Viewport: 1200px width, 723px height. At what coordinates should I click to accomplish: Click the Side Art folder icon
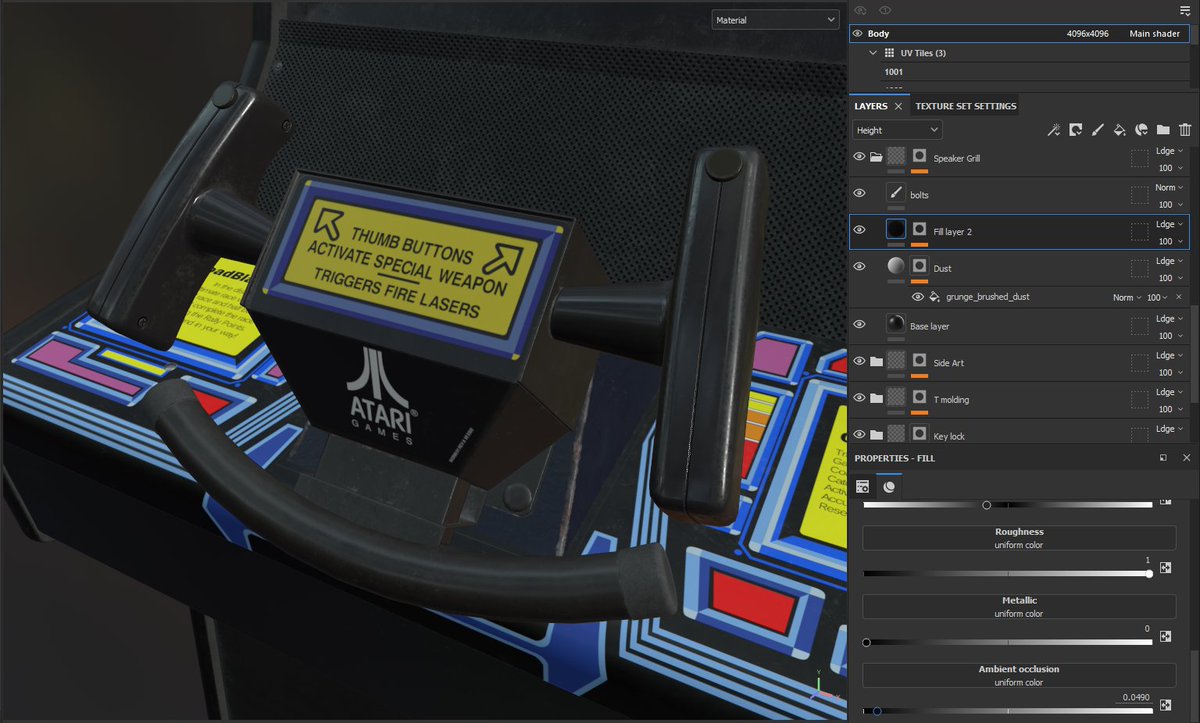point(876,362)
